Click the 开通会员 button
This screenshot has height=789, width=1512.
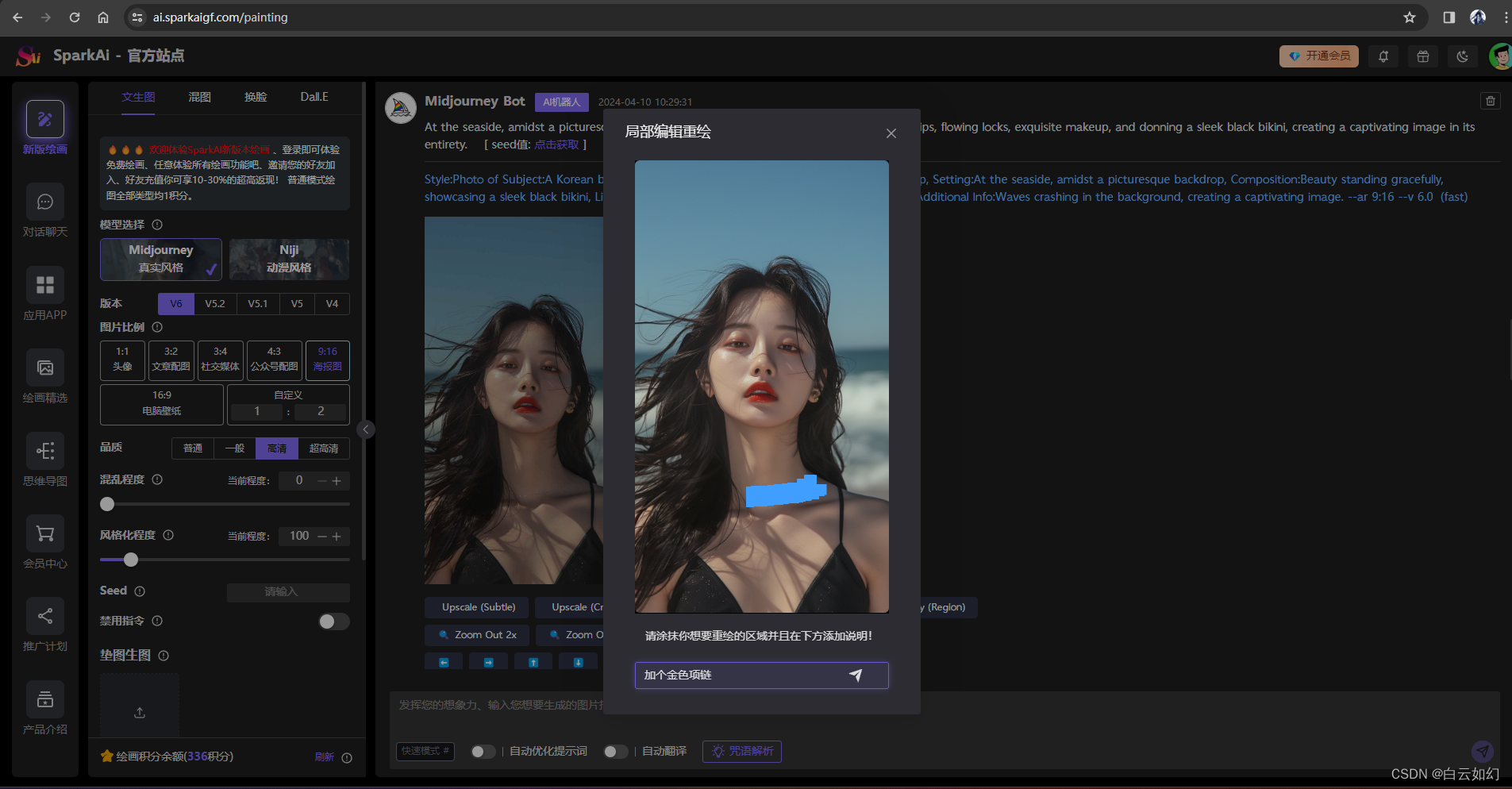pos(1318,56)
